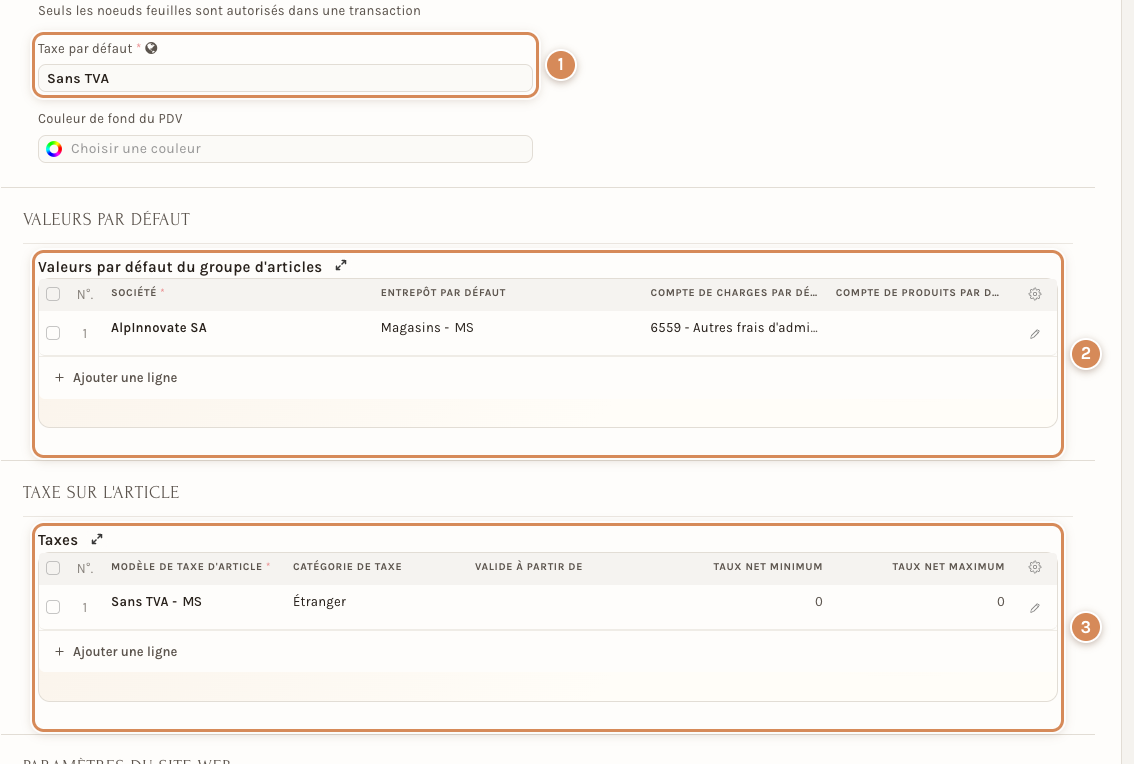Expand the Taxes table to fullscreen
Screen dimensions: 1134x764
coord(97,540)
